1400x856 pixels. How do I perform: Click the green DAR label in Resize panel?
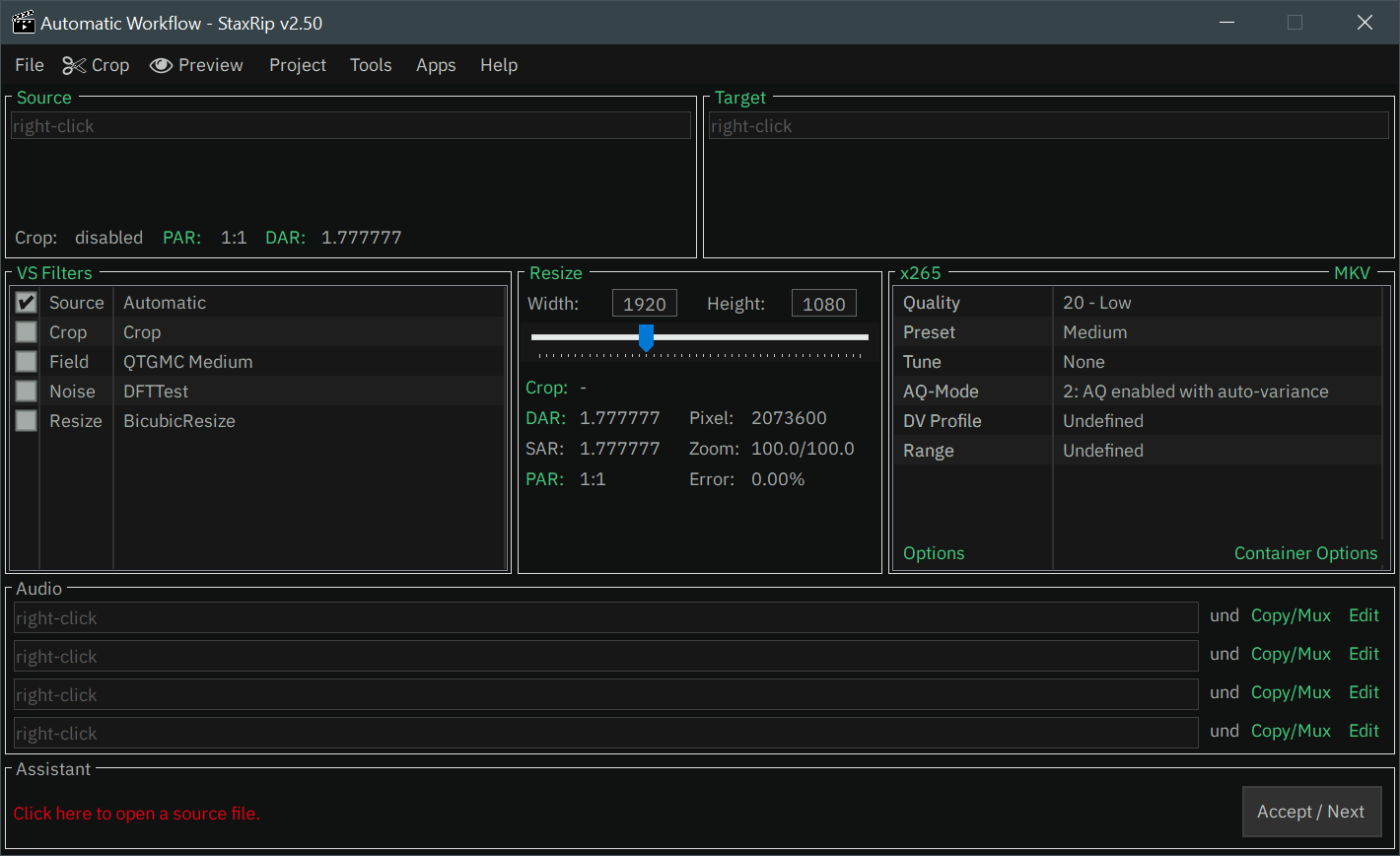pyautogui.click(x=546, y=418)
